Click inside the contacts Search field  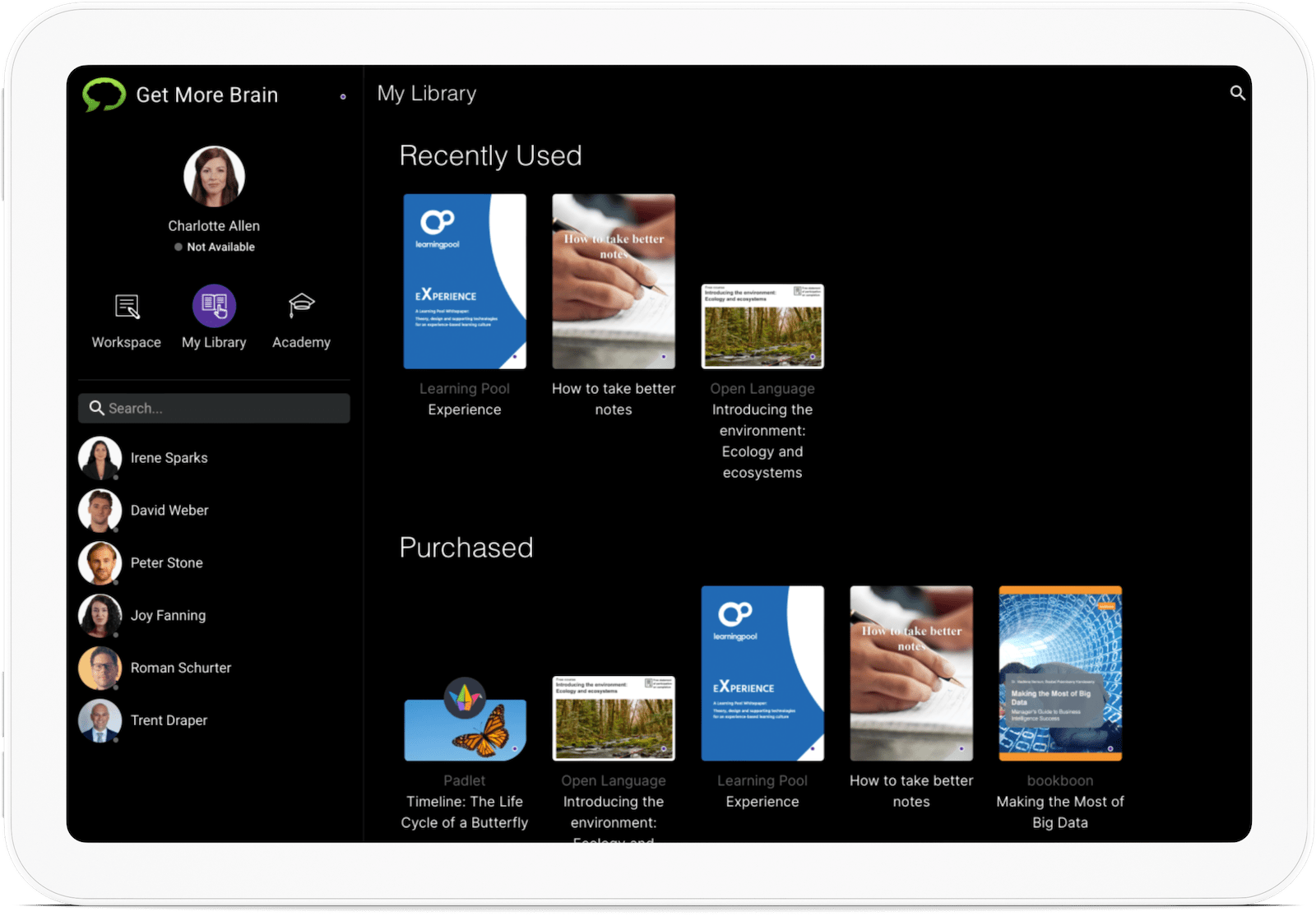tap(214, 409)
